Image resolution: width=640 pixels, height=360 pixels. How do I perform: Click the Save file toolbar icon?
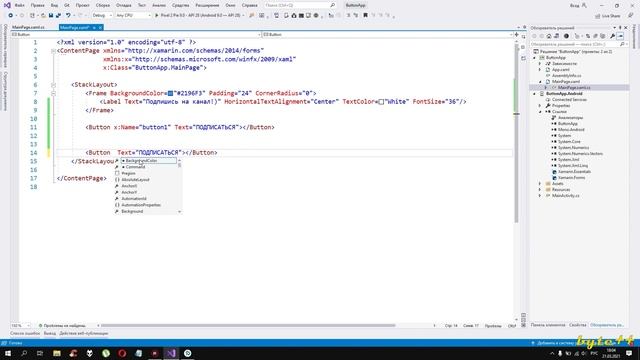click(x=51, y=16)
